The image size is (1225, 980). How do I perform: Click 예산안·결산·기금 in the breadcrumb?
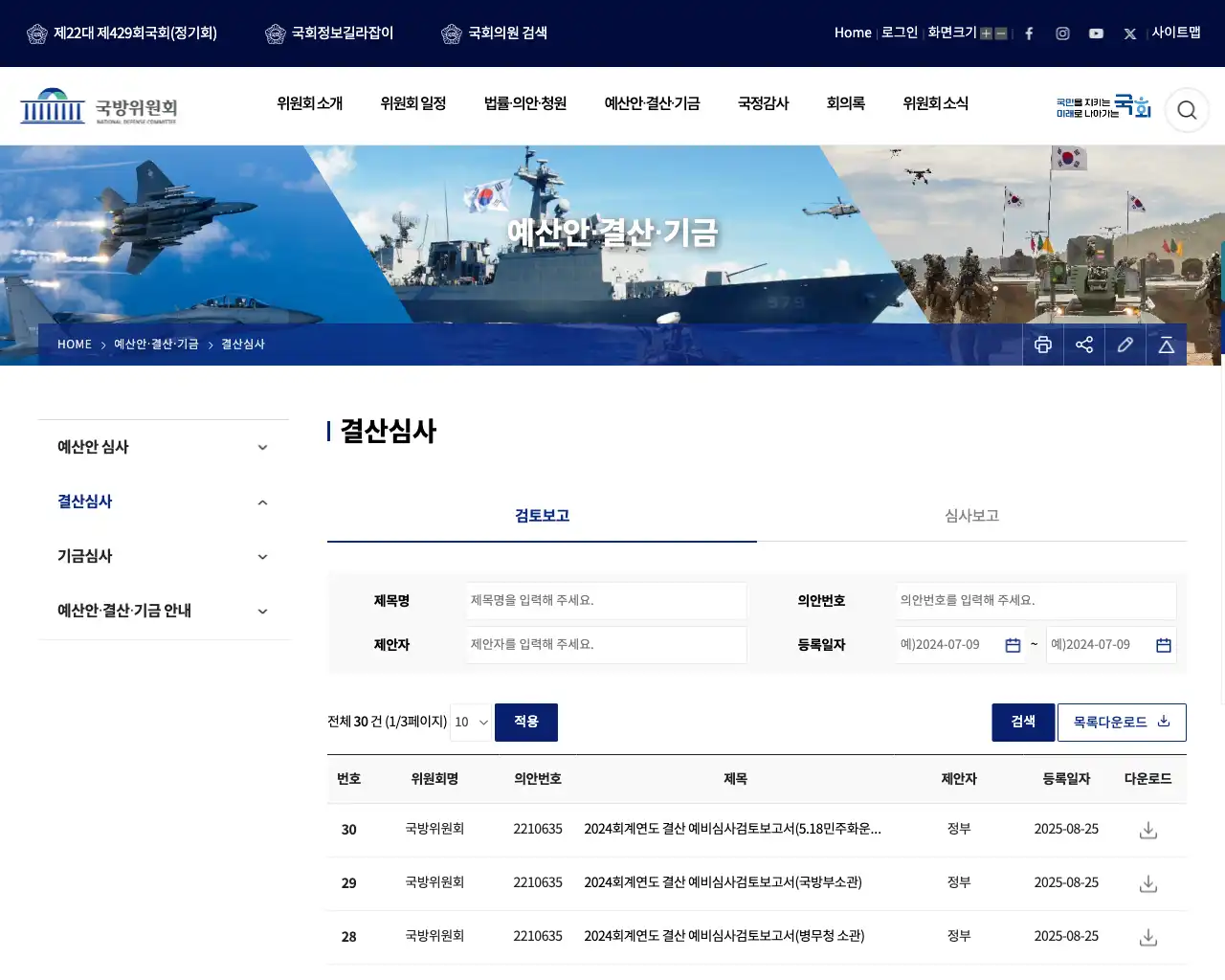[156, 345]
